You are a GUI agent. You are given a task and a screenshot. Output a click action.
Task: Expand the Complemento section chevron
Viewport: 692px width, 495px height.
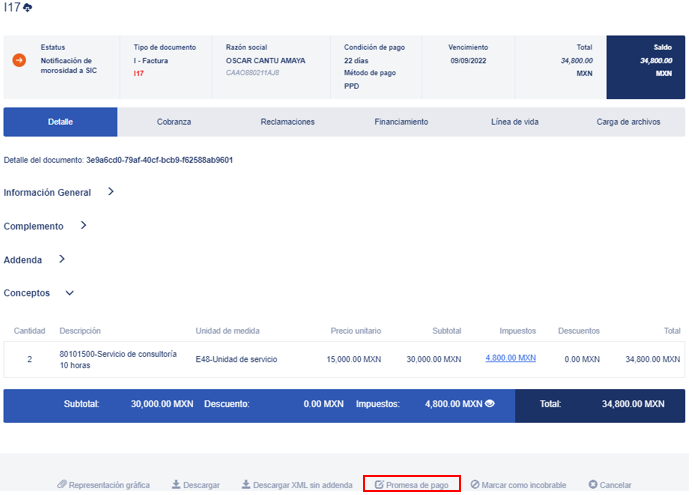click(x=83, y=225)
